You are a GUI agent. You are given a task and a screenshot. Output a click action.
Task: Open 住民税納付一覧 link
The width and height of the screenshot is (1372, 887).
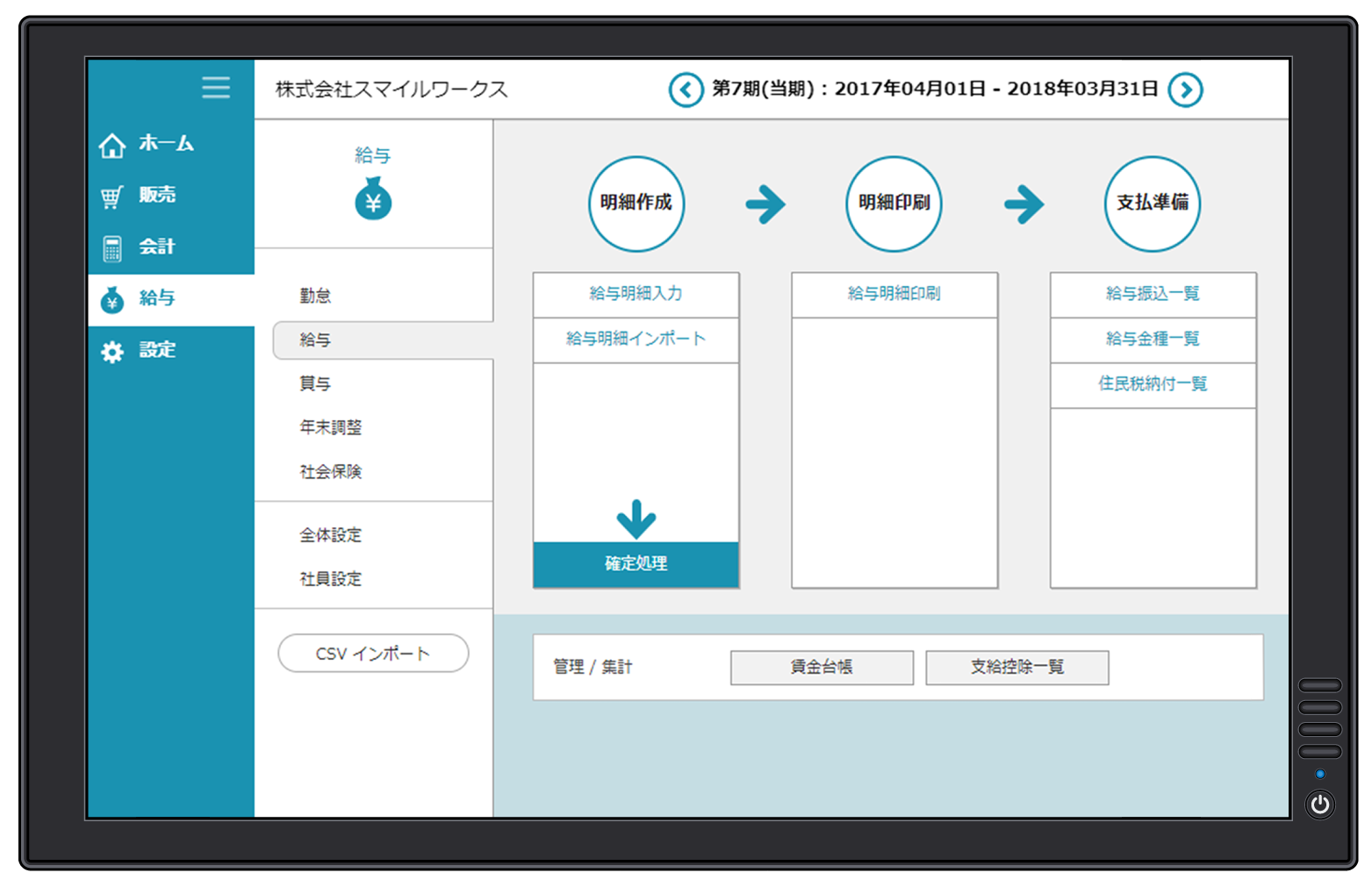(1153, 384)
